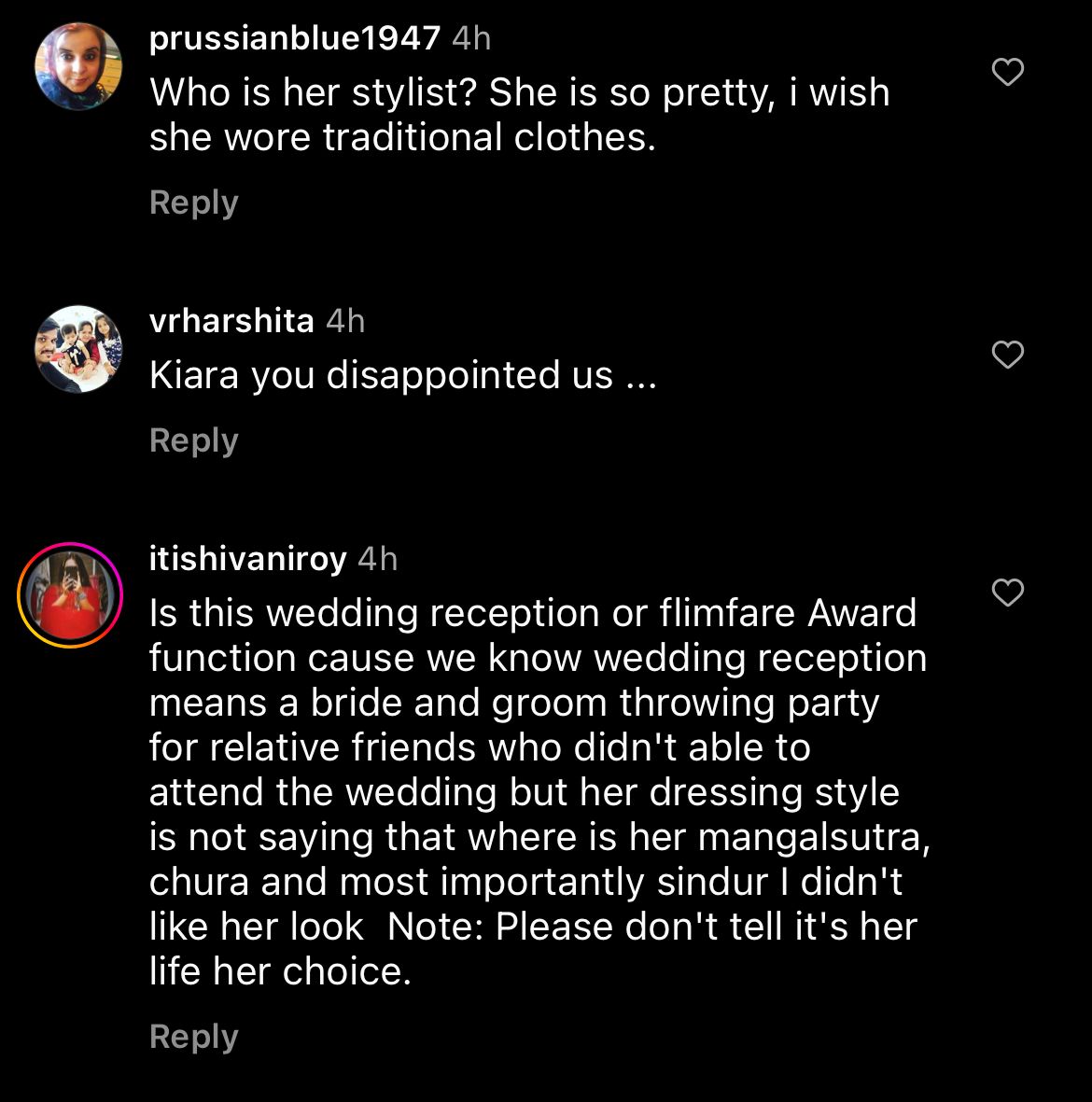The height and width of the screenshot is (1102, 1092).
Task: Reply to prussianblue1947's stylist comment
Action: point(194,202)
